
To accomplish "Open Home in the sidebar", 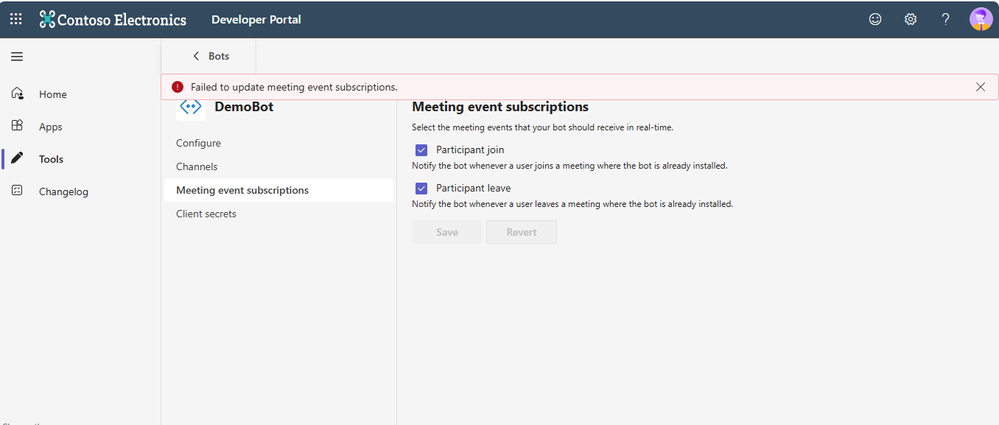I will point(52,94).
